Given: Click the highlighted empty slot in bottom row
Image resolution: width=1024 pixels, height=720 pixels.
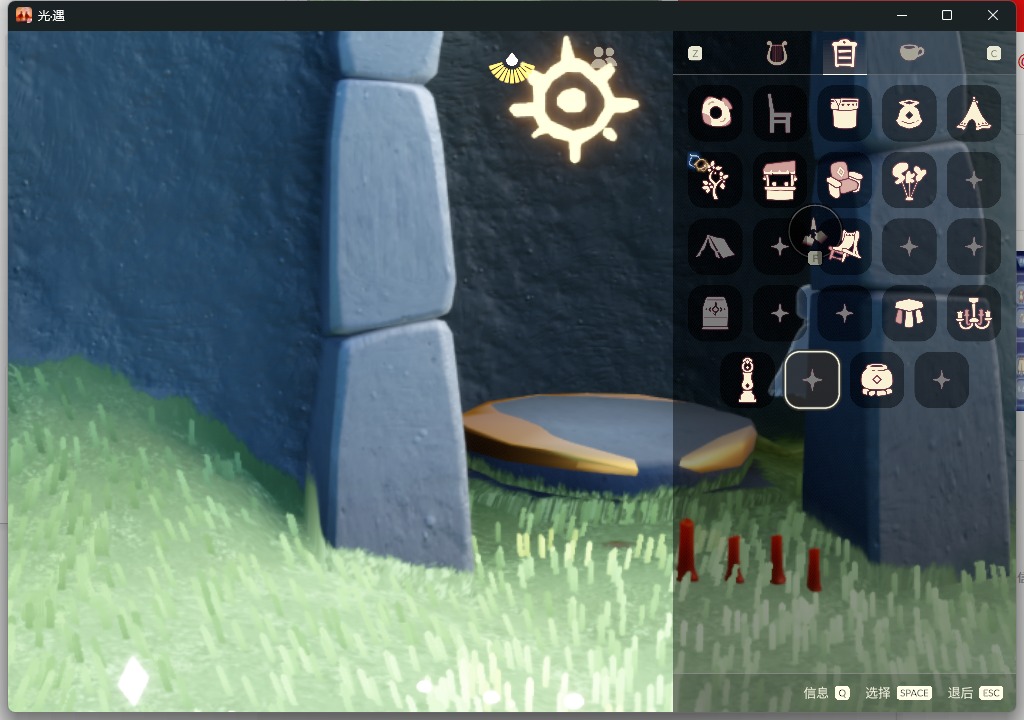Looking at the screenshot, I should (812, 380).
